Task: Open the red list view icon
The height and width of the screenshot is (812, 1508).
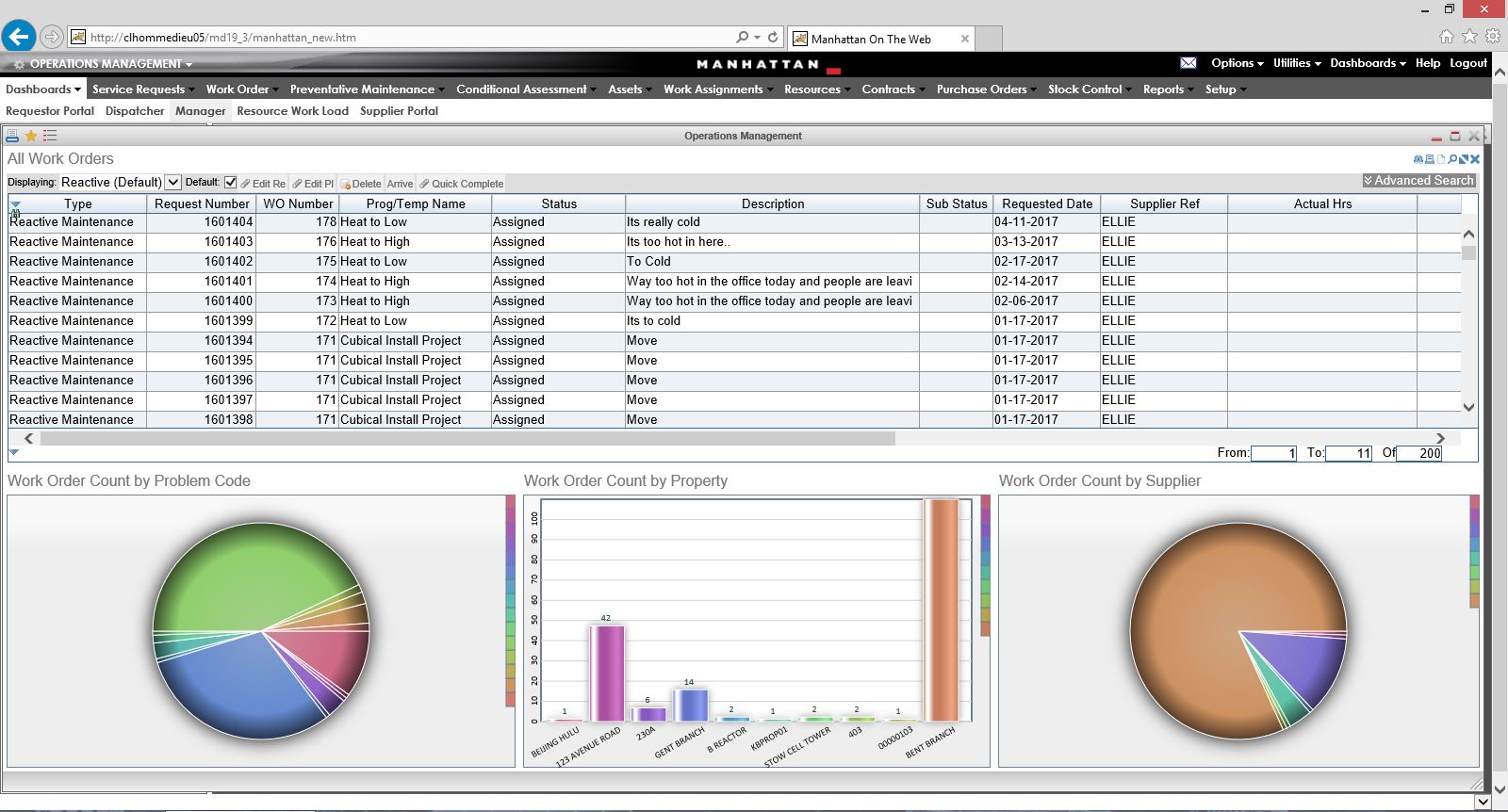Action: point(50,136)
